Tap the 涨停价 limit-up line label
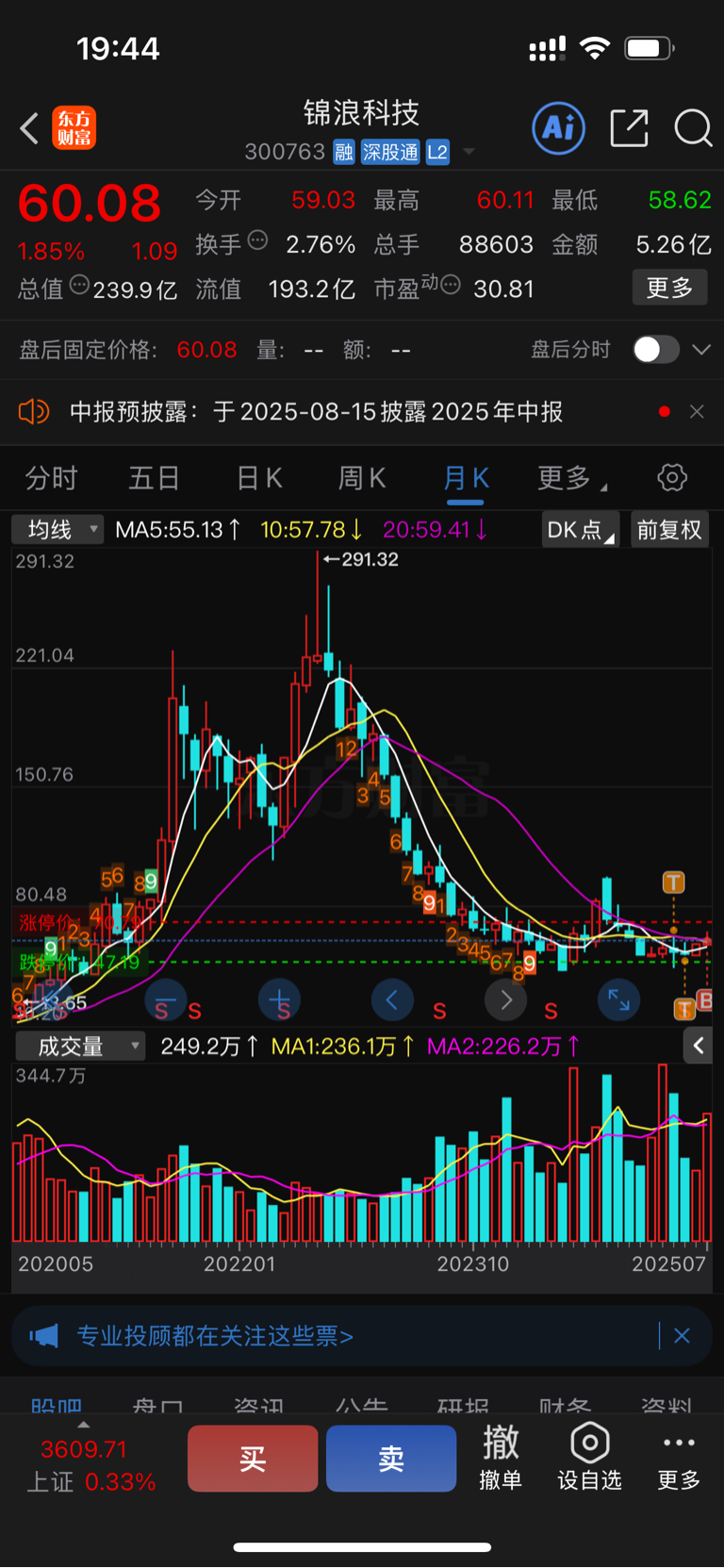The image size is (724, 1568). pyautogui.click(x=45, y=921)
